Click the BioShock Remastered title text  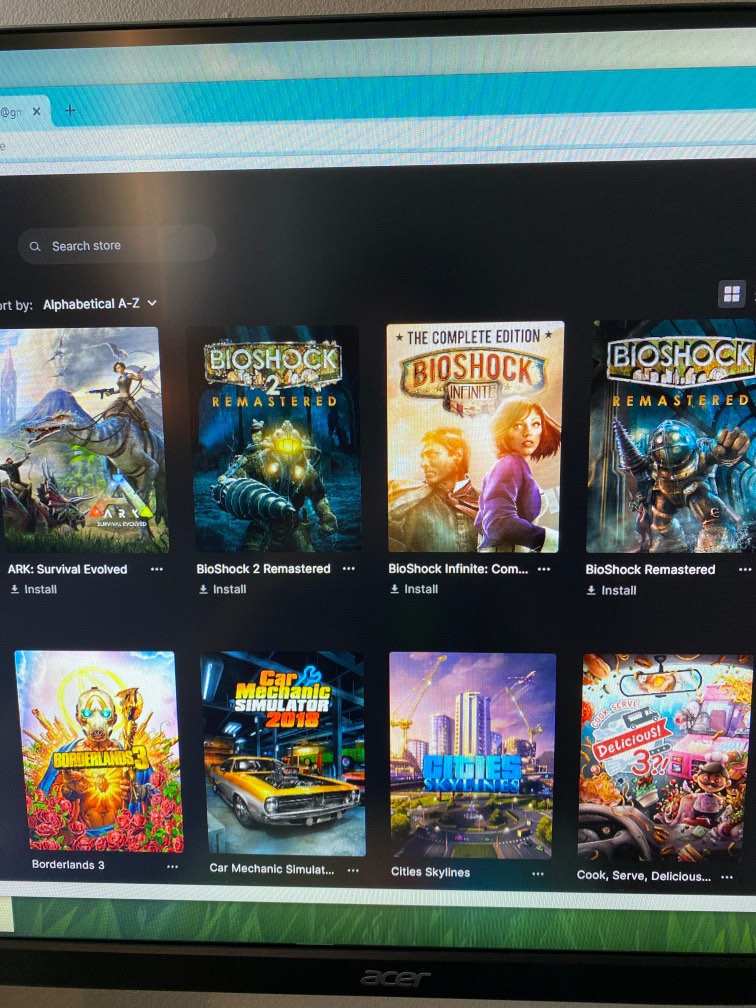tap(650, 570)
